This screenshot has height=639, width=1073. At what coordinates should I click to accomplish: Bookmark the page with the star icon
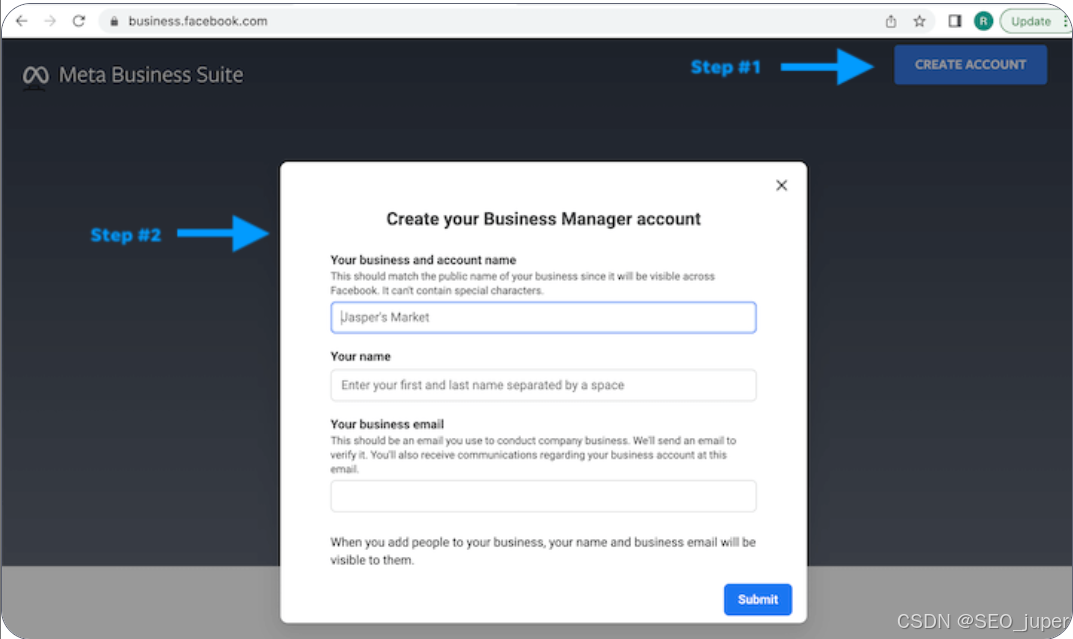pos(920,21)
